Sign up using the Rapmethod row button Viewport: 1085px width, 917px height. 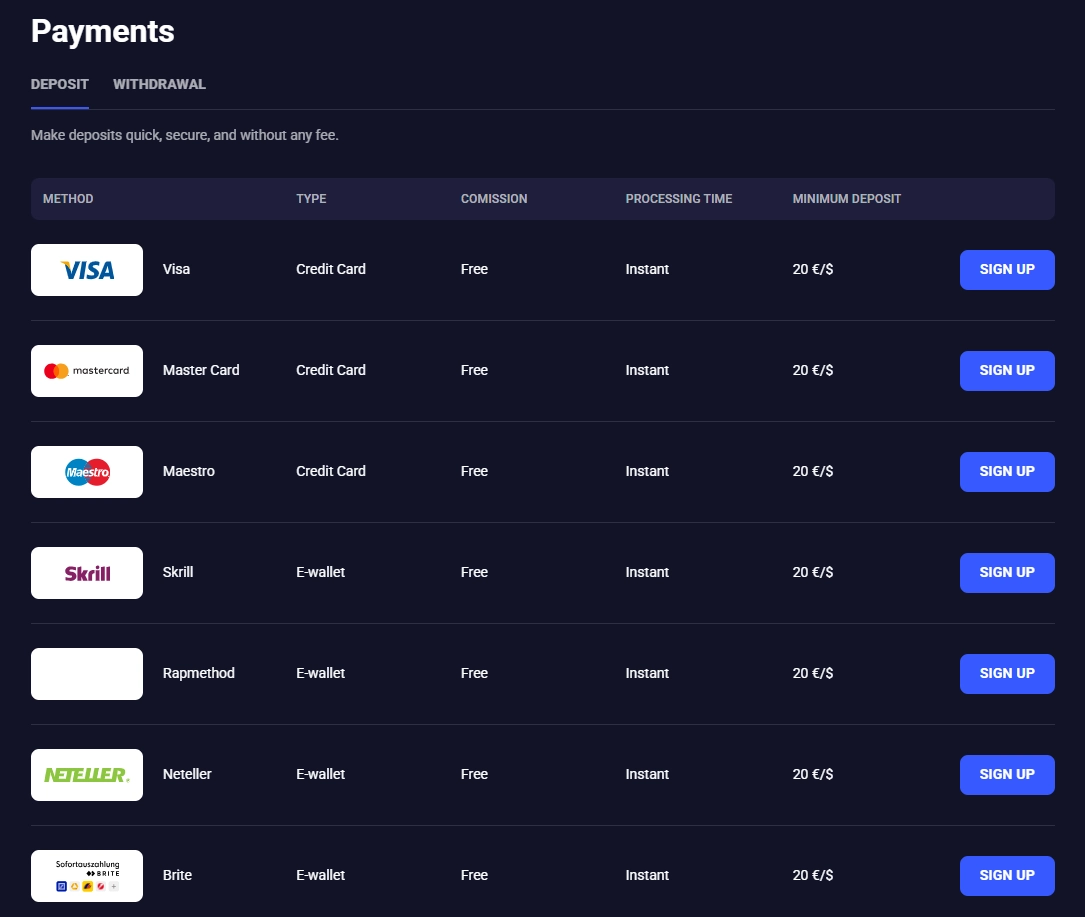click(1007, 674)
